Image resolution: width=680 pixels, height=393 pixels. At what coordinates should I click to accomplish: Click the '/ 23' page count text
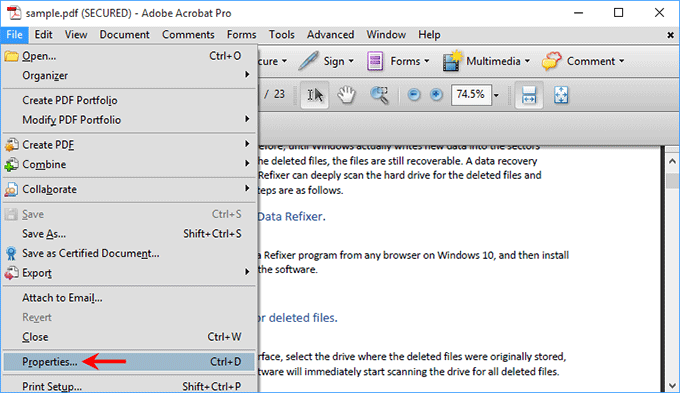click(275, 94)
